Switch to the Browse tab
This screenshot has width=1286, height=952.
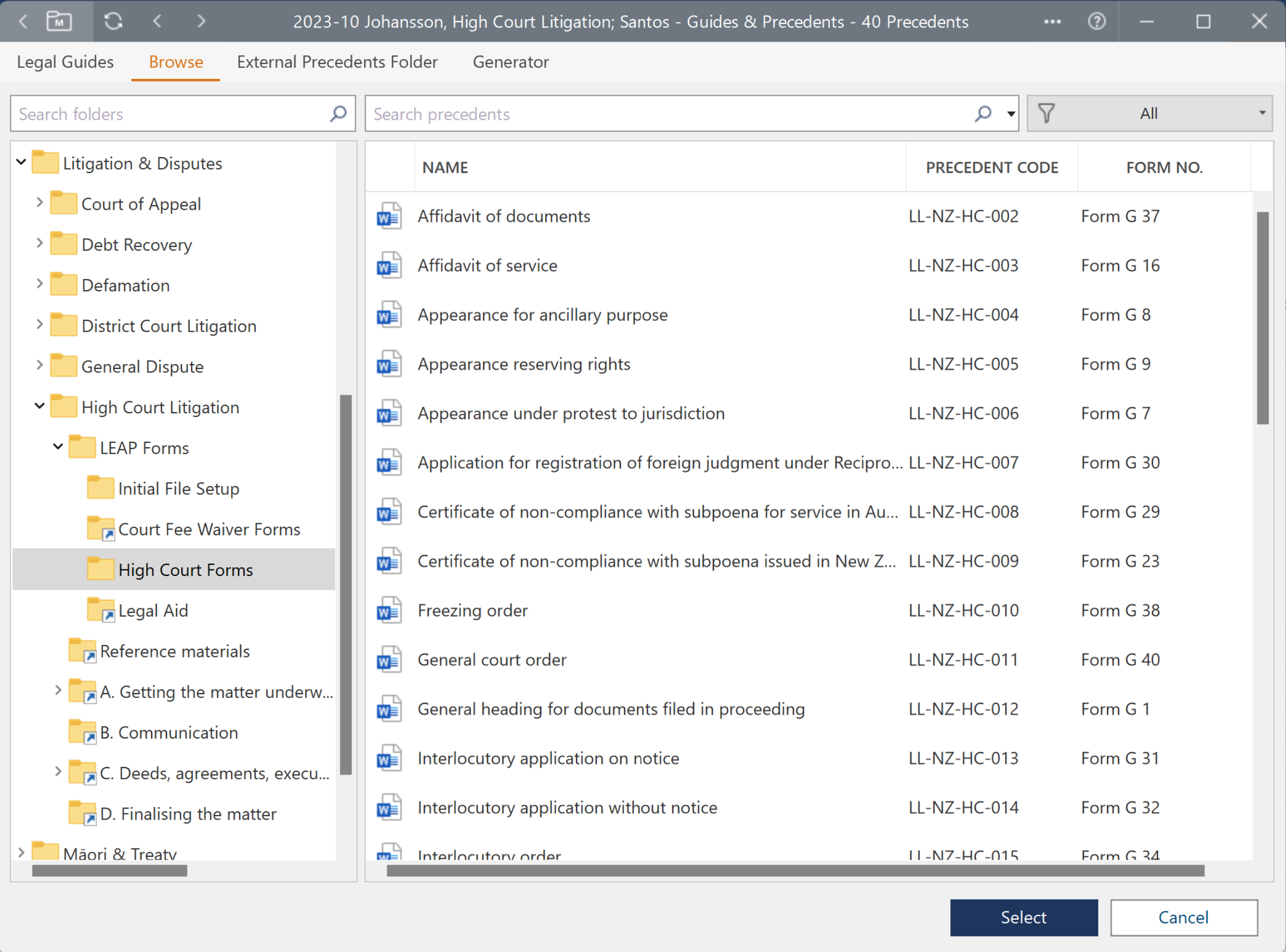click(x=176, y=62)
